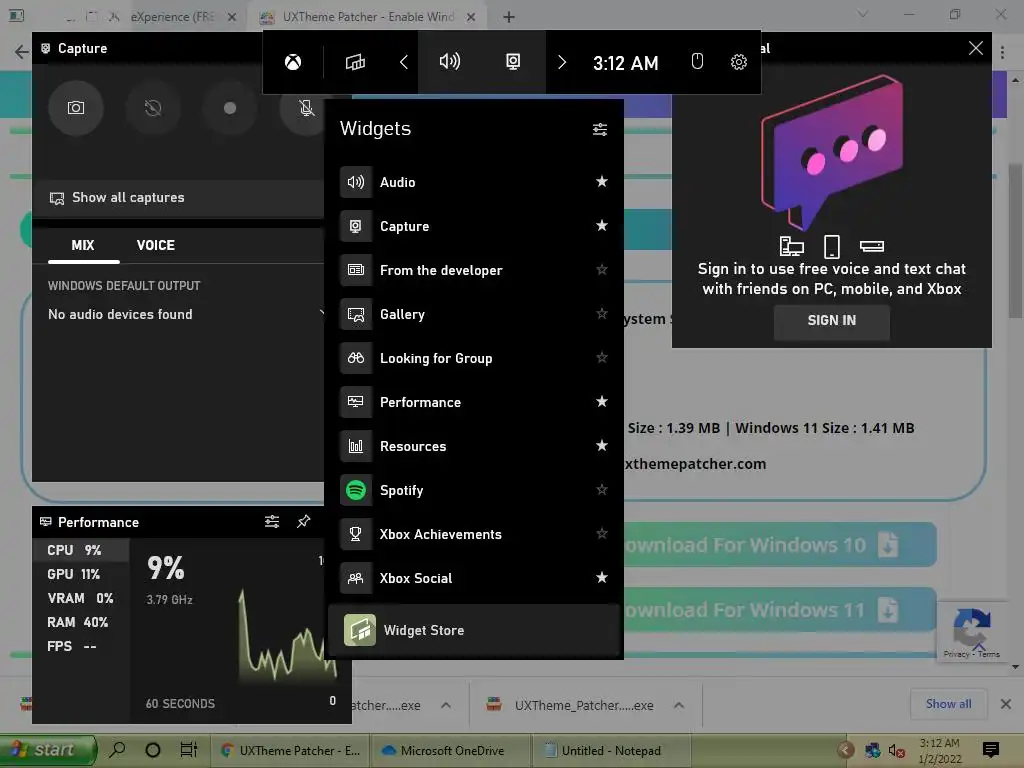Viewport: 1024px width, 768px height.
Task: Click the browser back arrow
Action: (22, 52)
